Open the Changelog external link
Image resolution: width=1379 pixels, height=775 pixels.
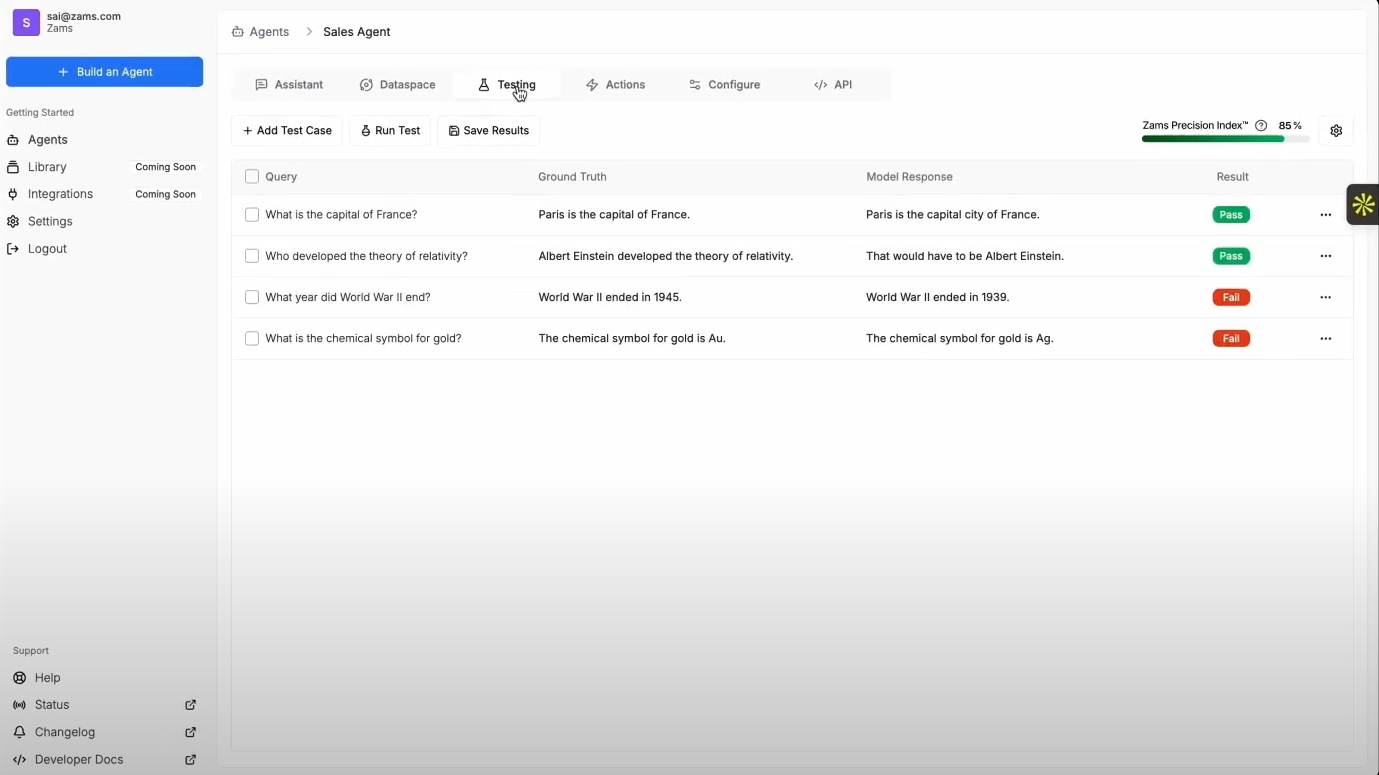click(64, 732)
